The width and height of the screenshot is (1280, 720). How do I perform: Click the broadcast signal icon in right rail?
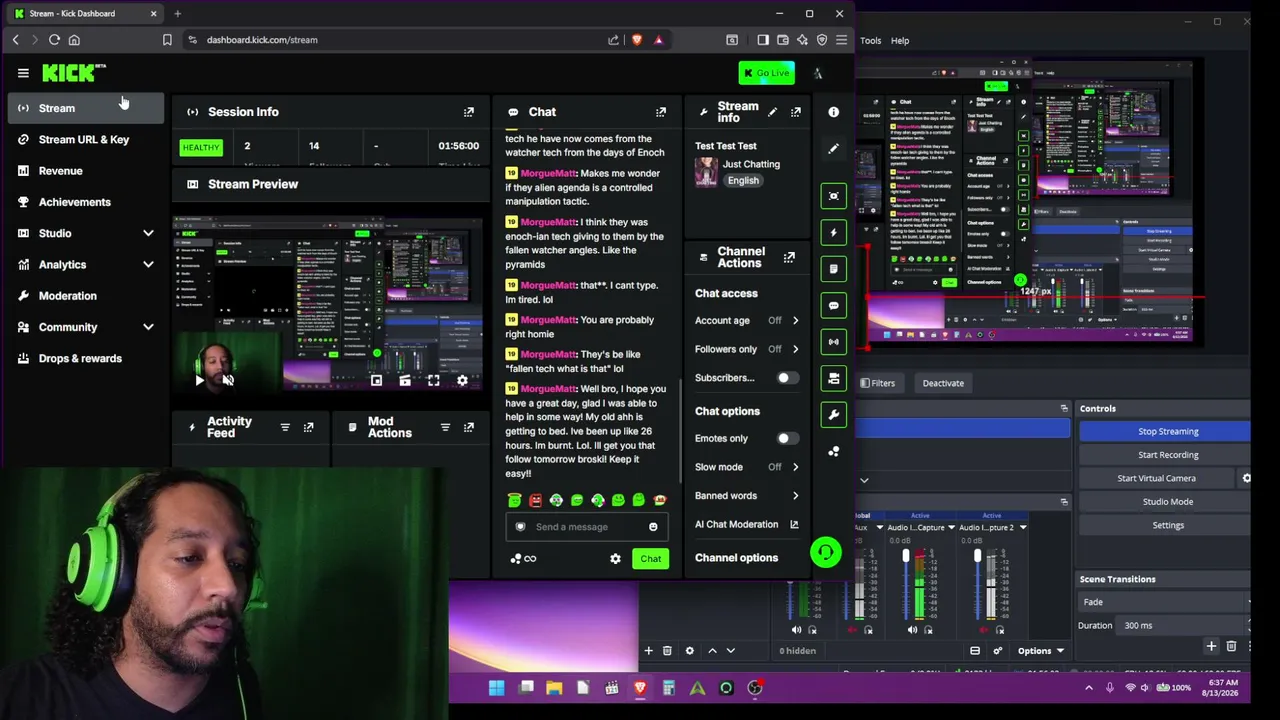pyautogui.click(x=834, y=342)
